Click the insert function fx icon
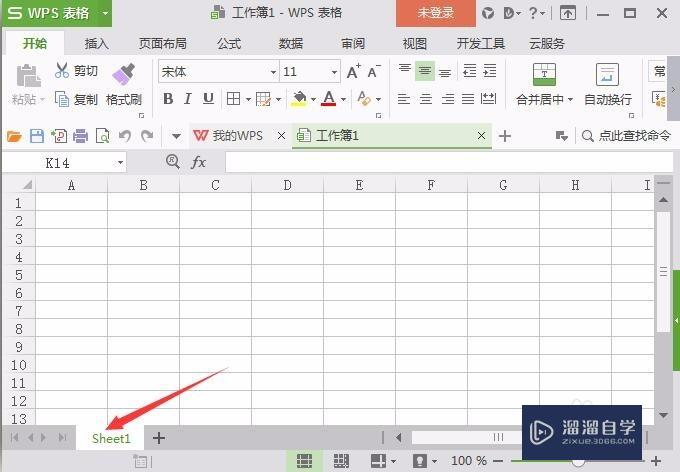This screenshot has height=472, width=680. tap(198, 163)
